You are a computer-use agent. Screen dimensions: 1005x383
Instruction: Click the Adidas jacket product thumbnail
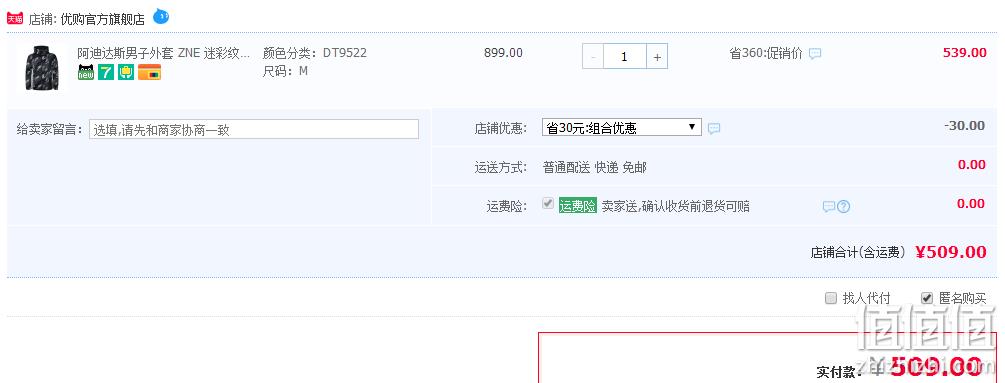click(x=42, y=69)
